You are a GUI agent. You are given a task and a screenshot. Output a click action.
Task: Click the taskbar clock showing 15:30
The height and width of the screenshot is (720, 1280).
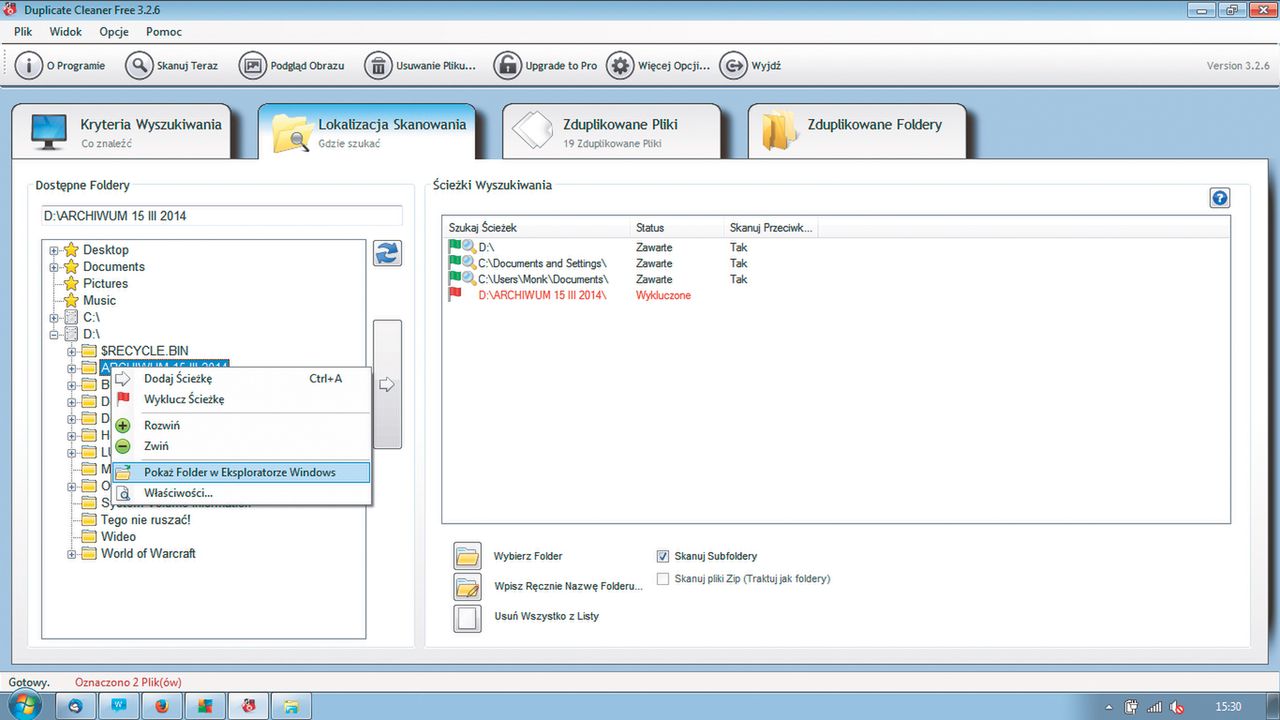point(1229,706)
